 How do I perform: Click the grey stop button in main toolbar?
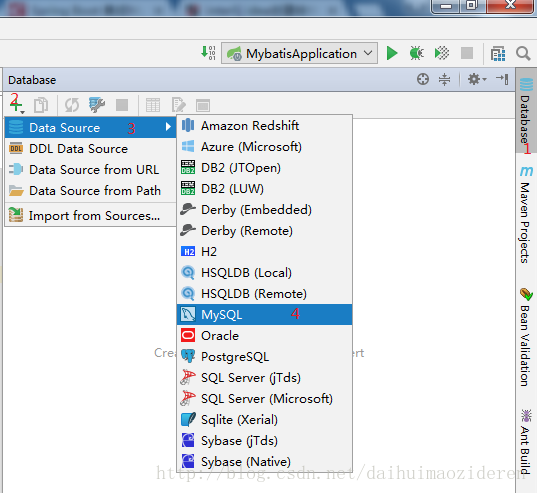pos(467,53)
